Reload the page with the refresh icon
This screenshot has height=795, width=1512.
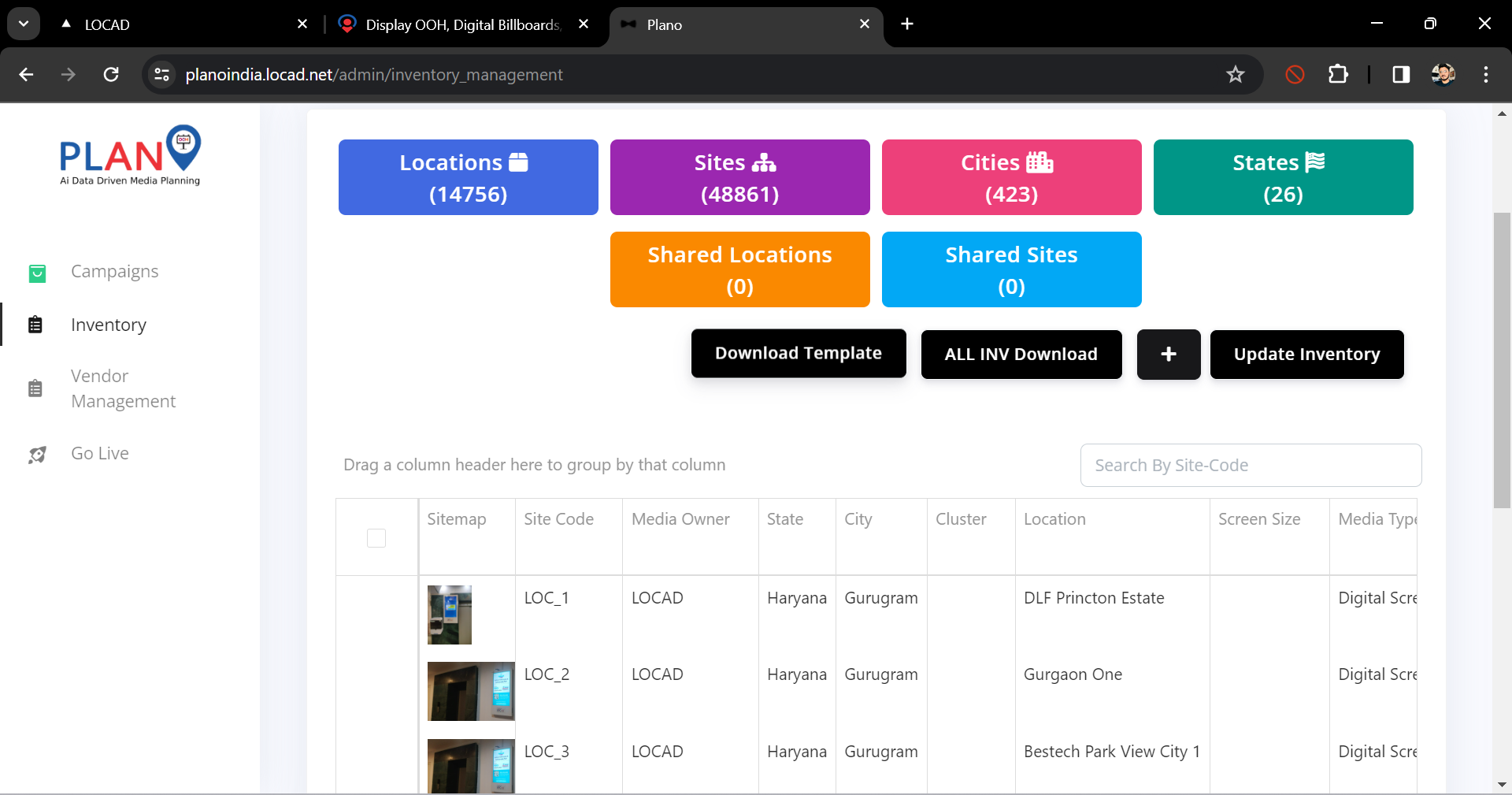pyautogui.click(x=111, y=75)
